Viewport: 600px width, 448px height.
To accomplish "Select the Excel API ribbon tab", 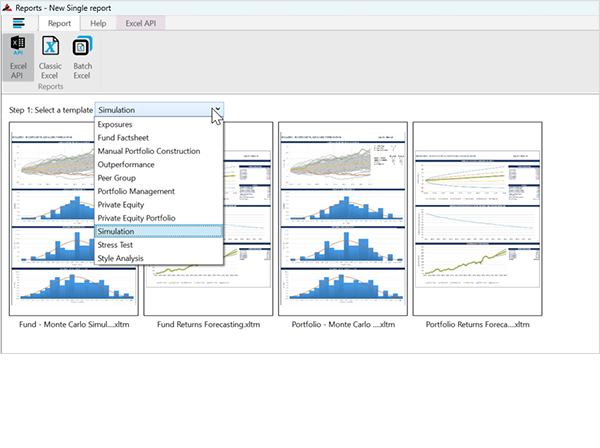I will pyautogui.click(x=141, y=22).
